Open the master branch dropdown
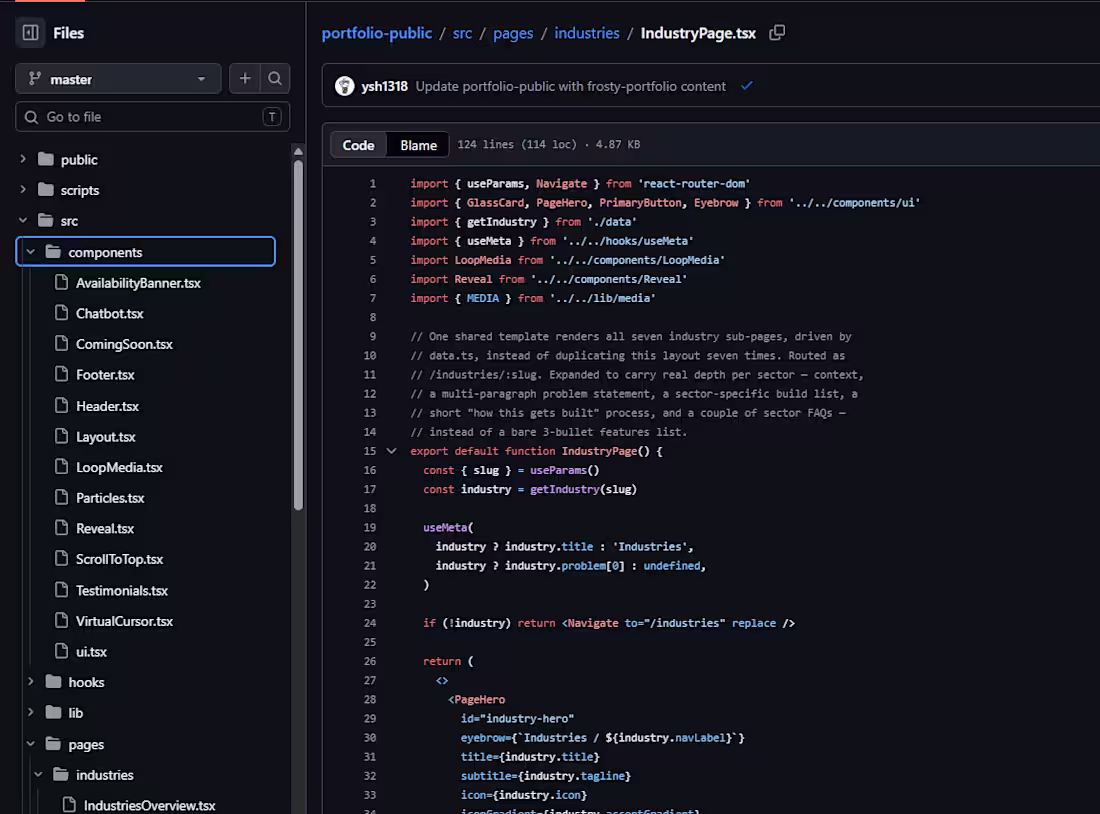This screenshot has width=1100, height=814. coord(118,79)
